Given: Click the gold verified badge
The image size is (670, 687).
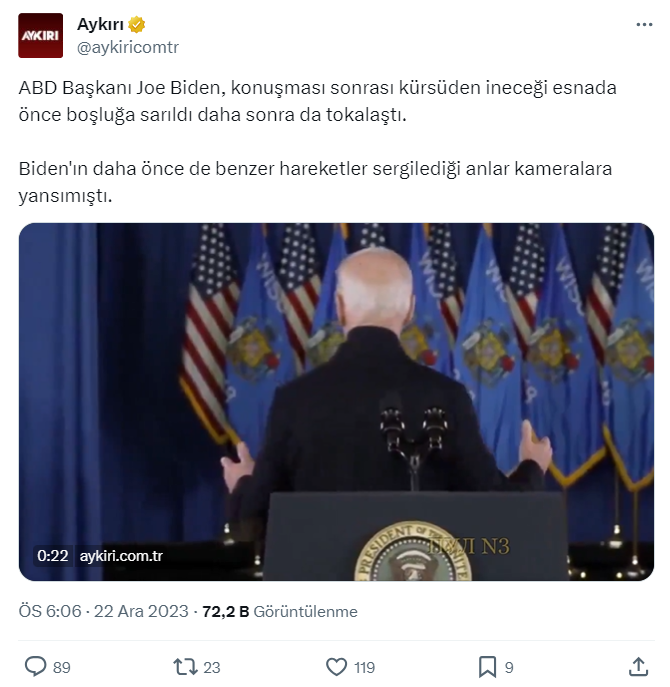Looking at the screenshot, I should coord(137,25).
